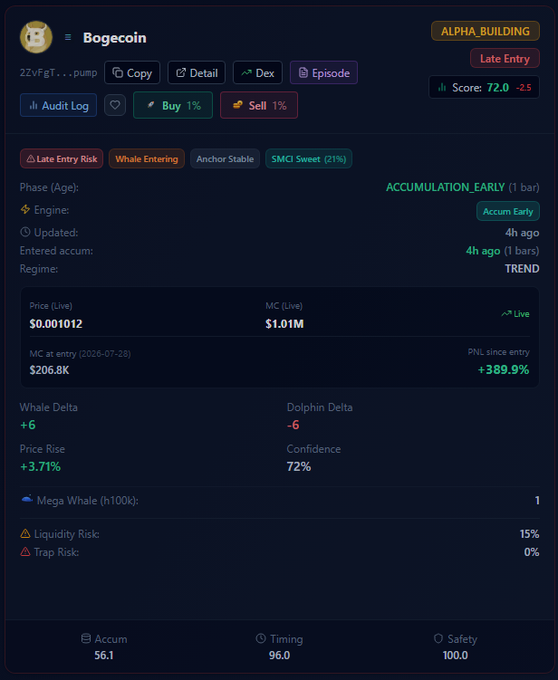The image size is (558, 680).
Task: Click the Safety score 100.0
Action: (x=455, y=655)
